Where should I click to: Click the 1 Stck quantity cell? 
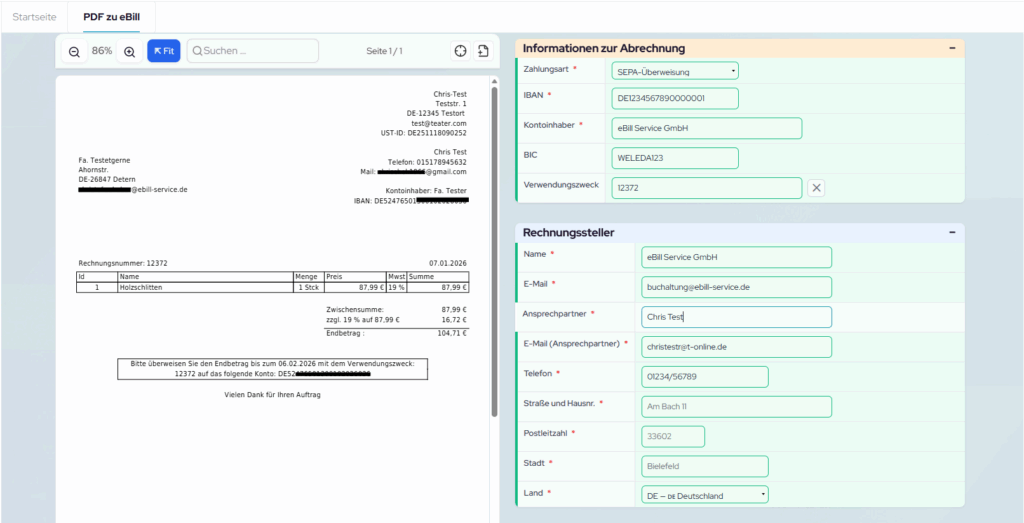point(308,287)
